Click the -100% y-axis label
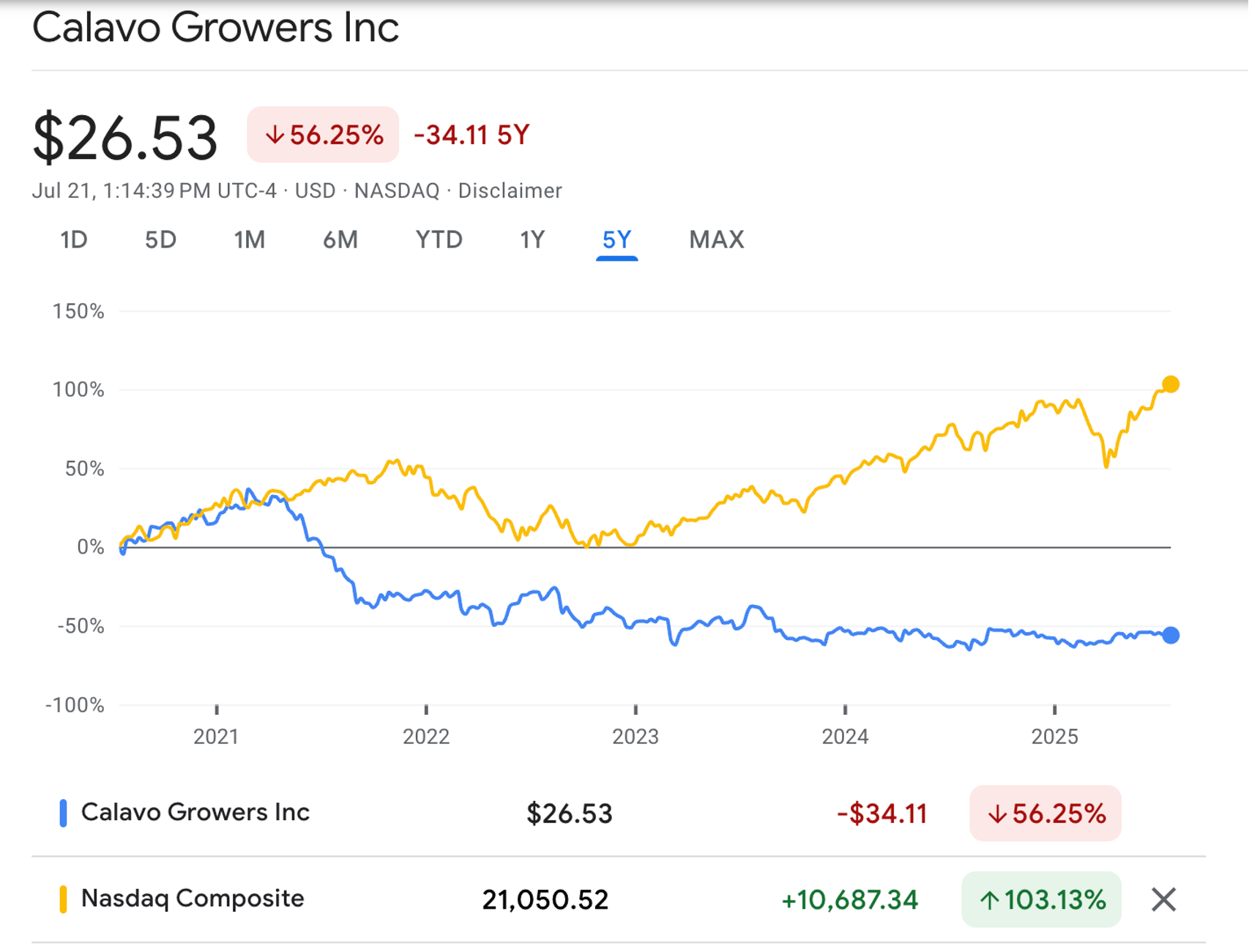The width and height of the screenshot is (1249, 952). [x=75, y=705]
